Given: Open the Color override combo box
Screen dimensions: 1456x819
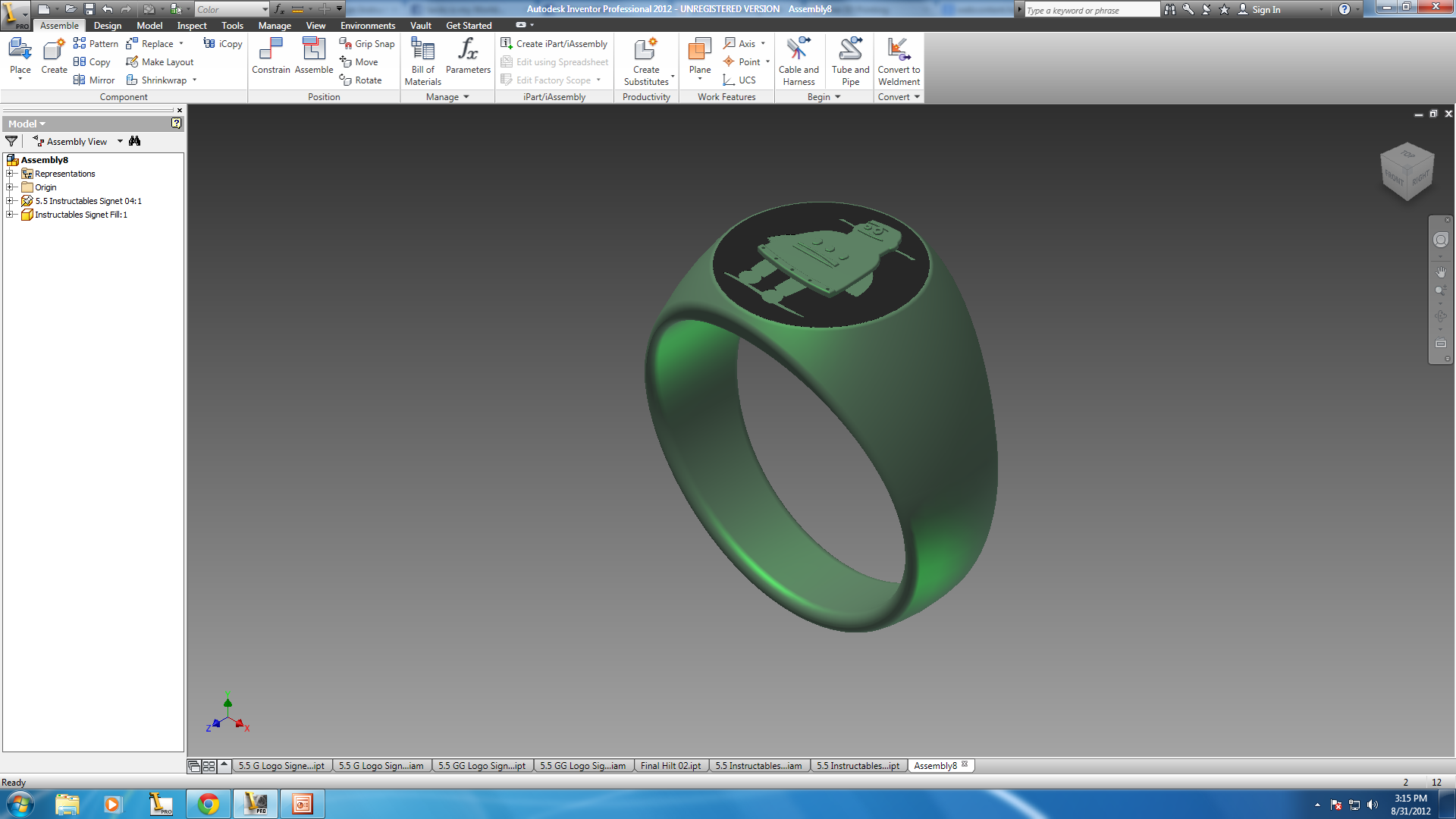Looking at the screenshot, I should tap(232, 9).
